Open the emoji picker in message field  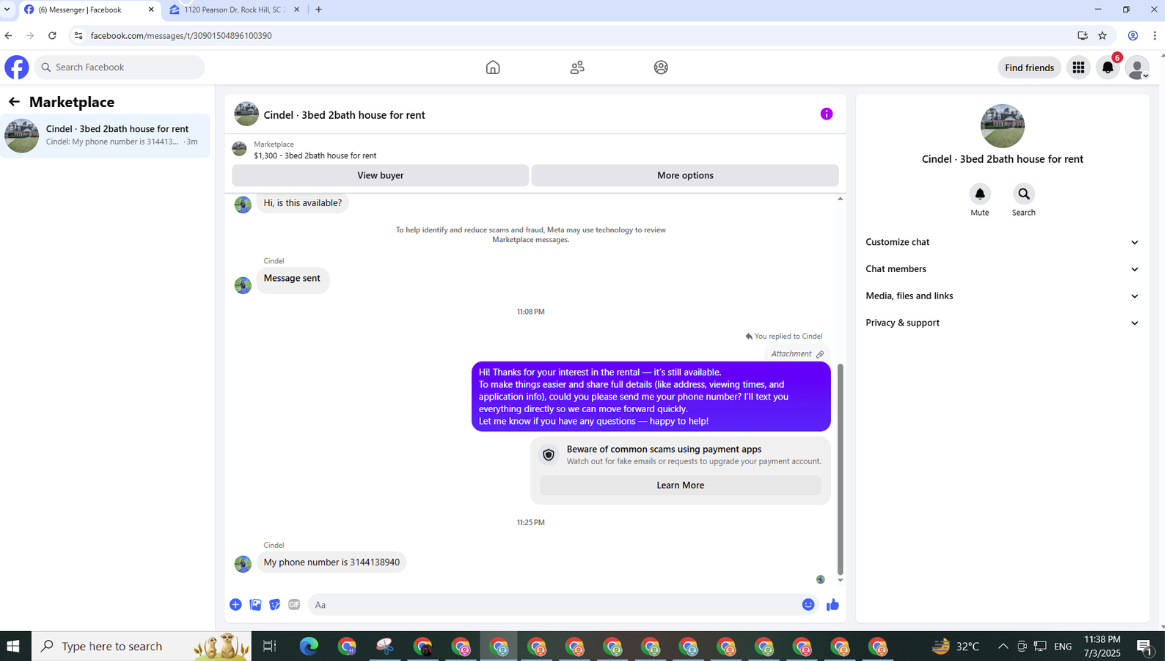[x=808, y=605]
